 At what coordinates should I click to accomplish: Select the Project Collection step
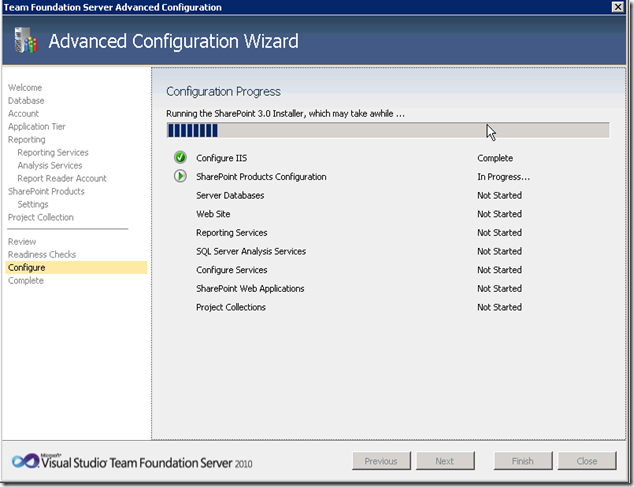(41, 217)
